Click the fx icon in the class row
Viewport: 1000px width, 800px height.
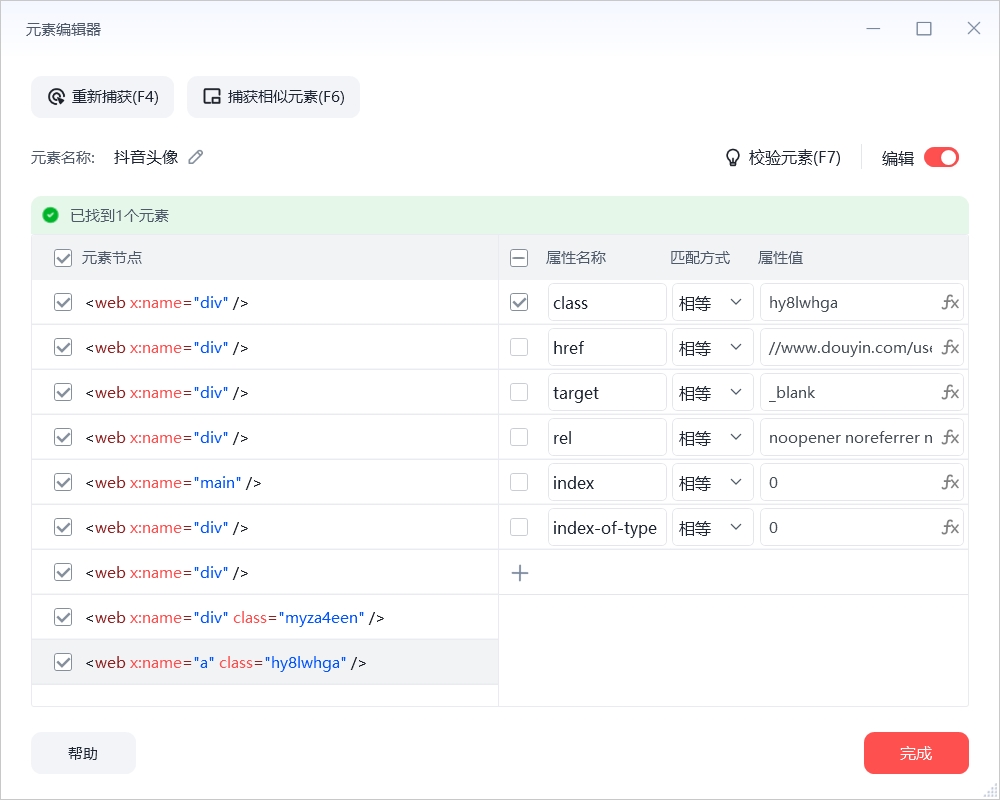point(950,302)
